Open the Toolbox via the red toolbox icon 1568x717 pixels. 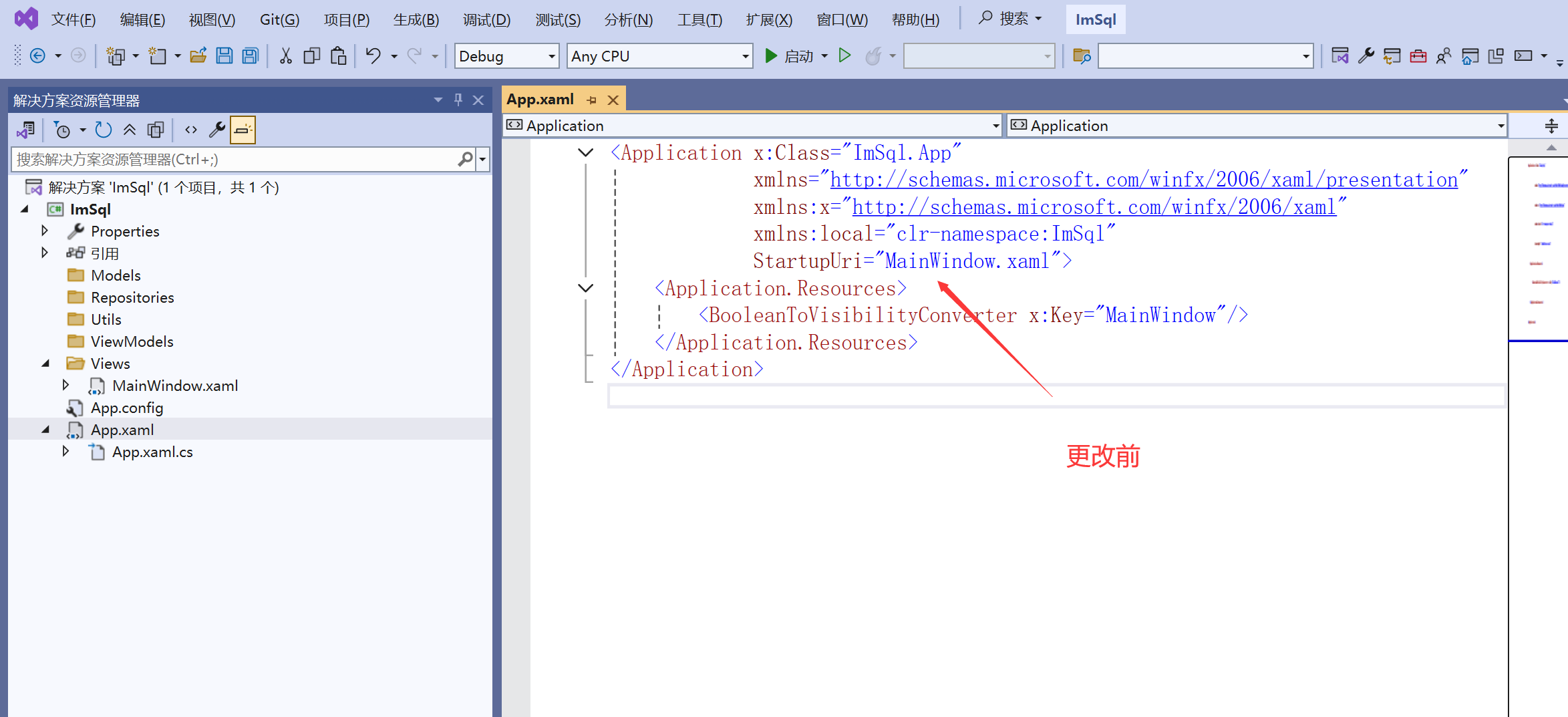1418,56
